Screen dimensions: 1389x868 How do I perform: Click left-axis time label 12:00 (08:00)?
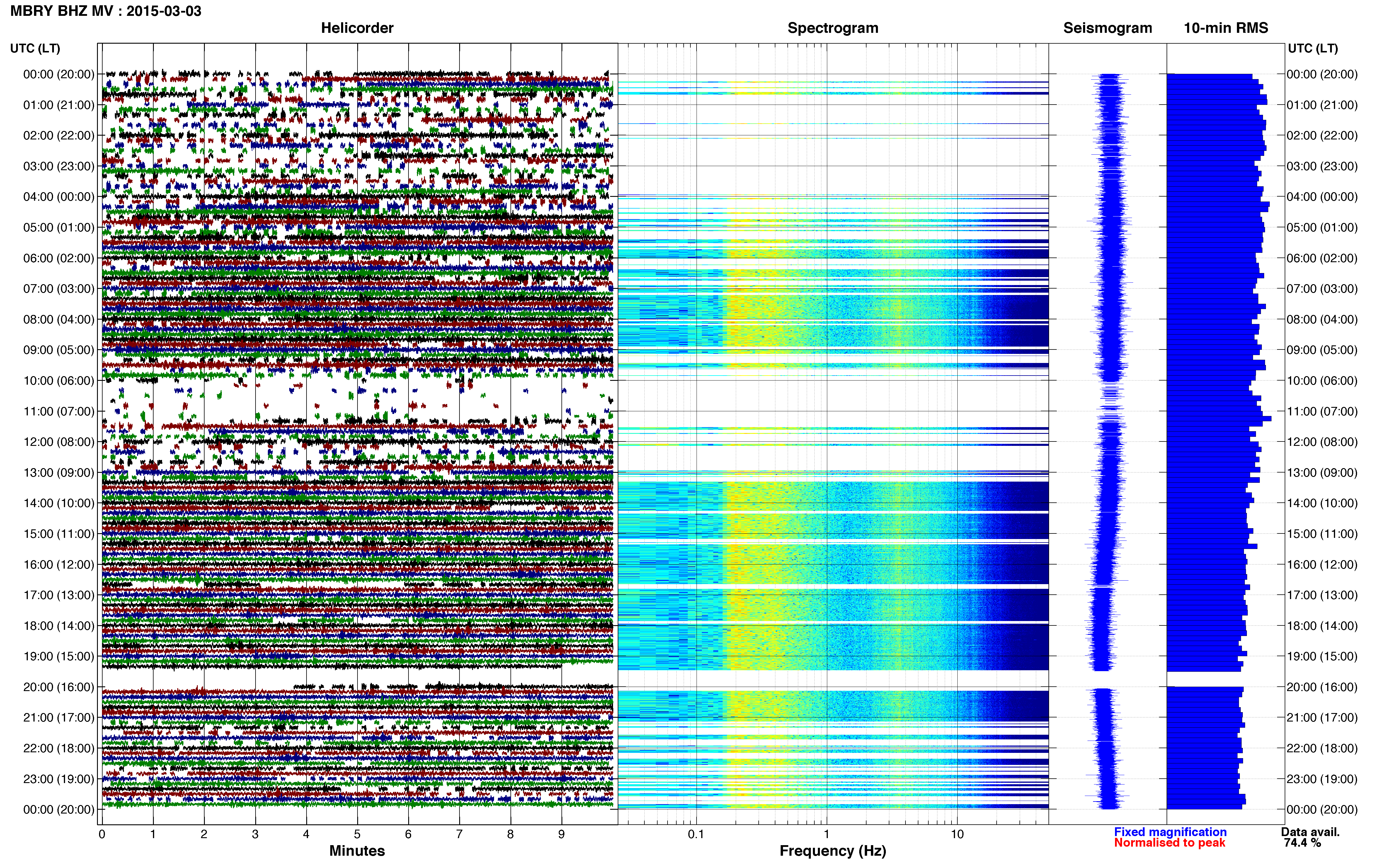click(x=59, y=442)
